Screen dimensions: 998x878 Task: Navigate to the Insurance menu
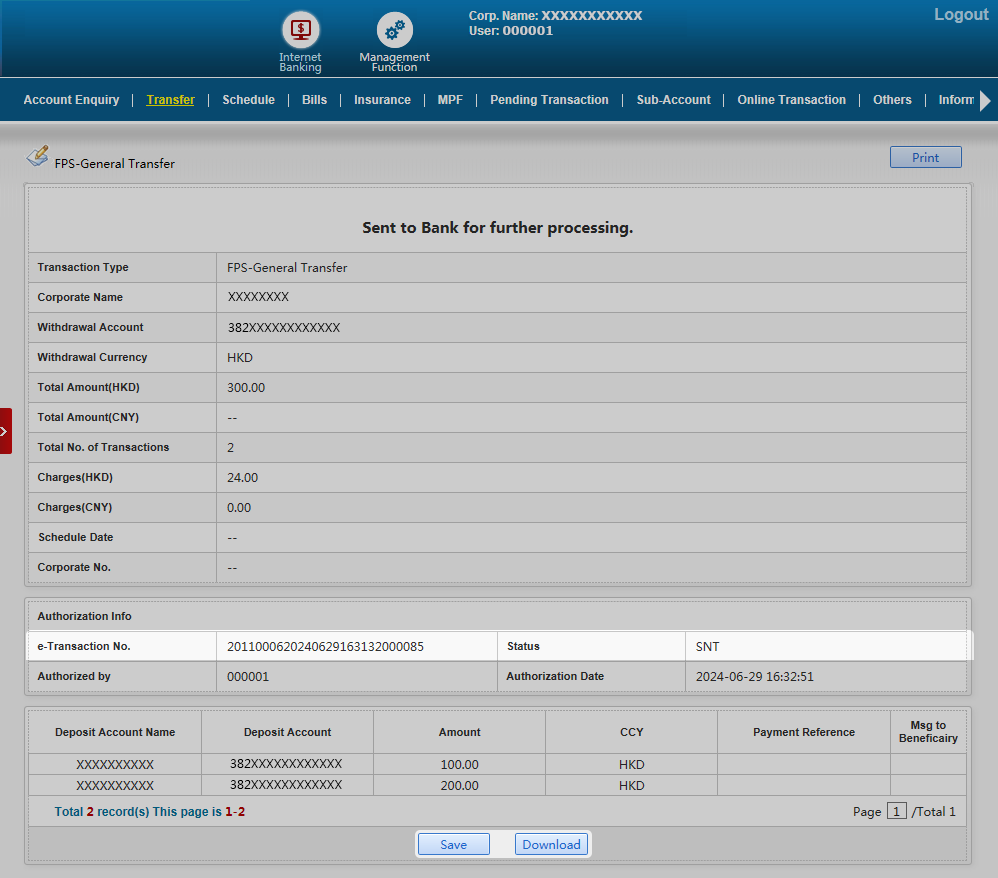point(382,100)
